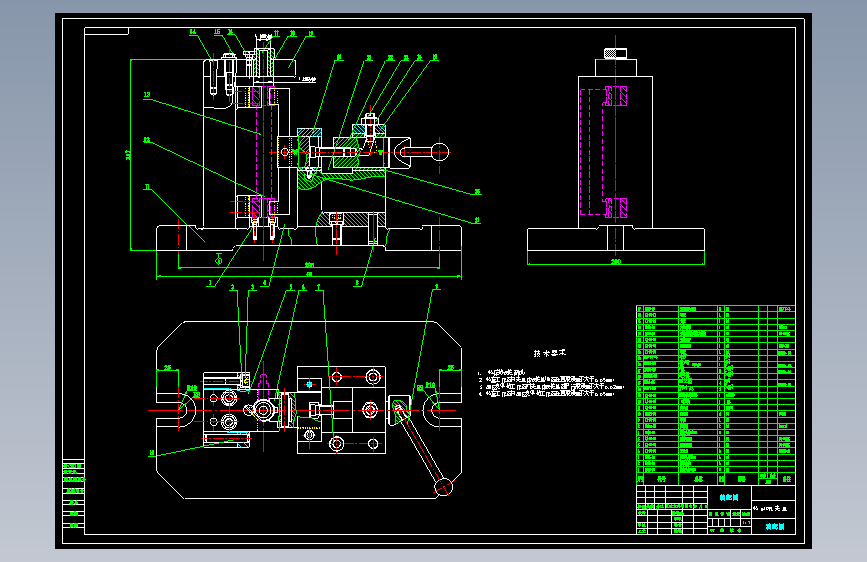Click the cyan 装配图 label in title block bottom-right corner
867x562 pixels.
pyautogui.click(x=775, y=527)
